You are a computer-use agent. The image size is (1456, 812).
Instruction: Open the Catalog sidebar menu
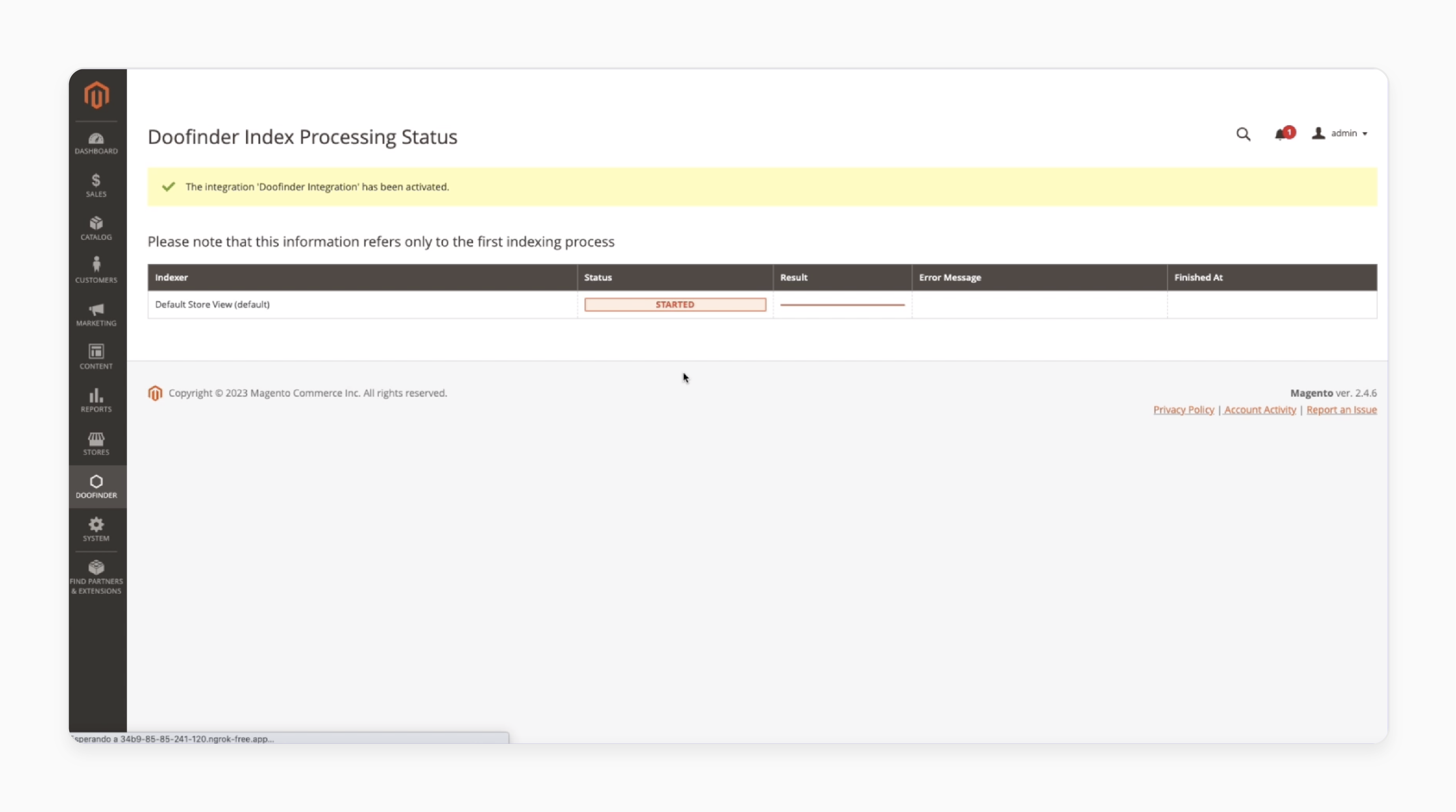point(96,229)
